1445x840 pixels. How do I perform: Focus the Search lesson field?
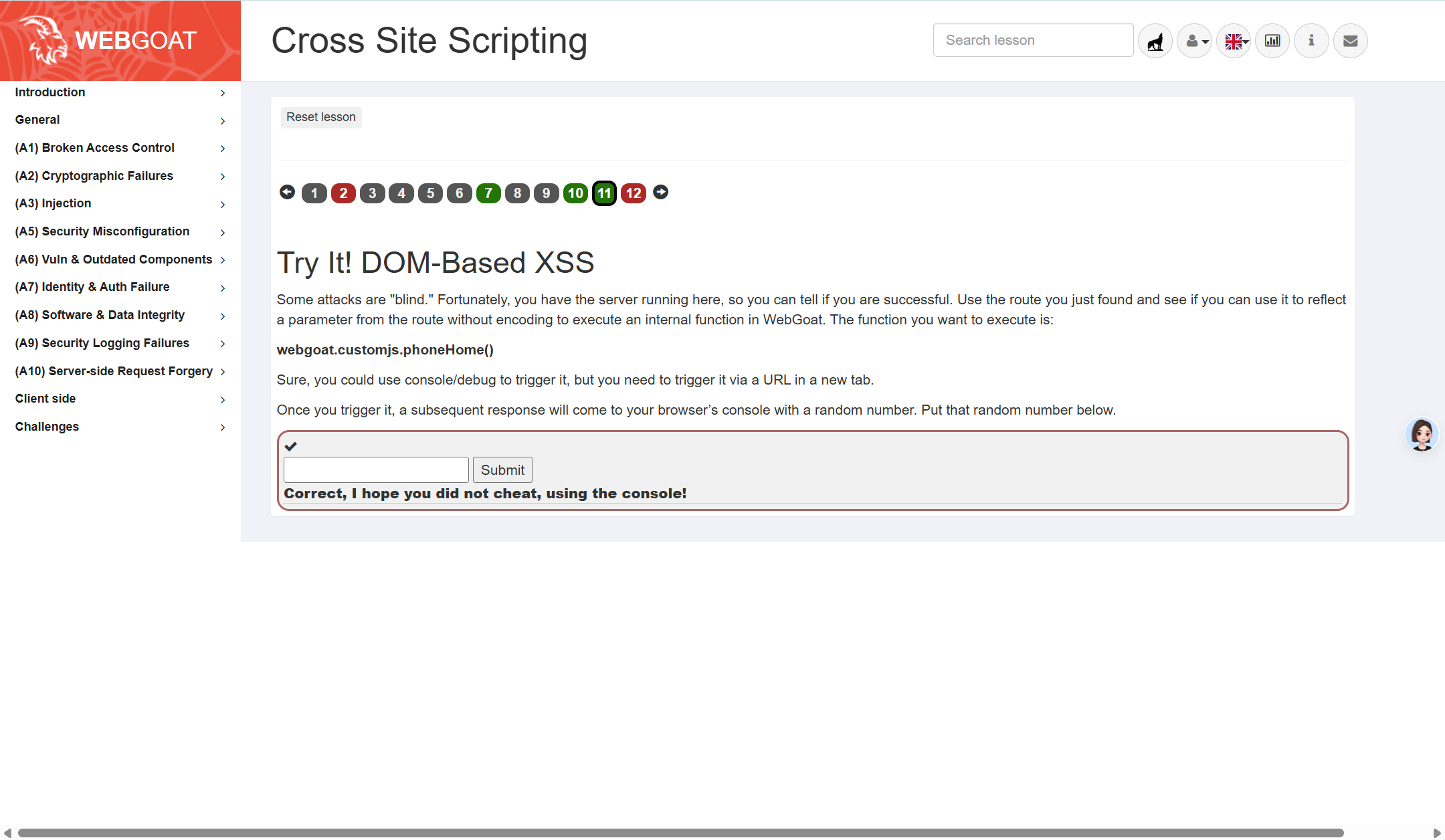coord(1032,40)
